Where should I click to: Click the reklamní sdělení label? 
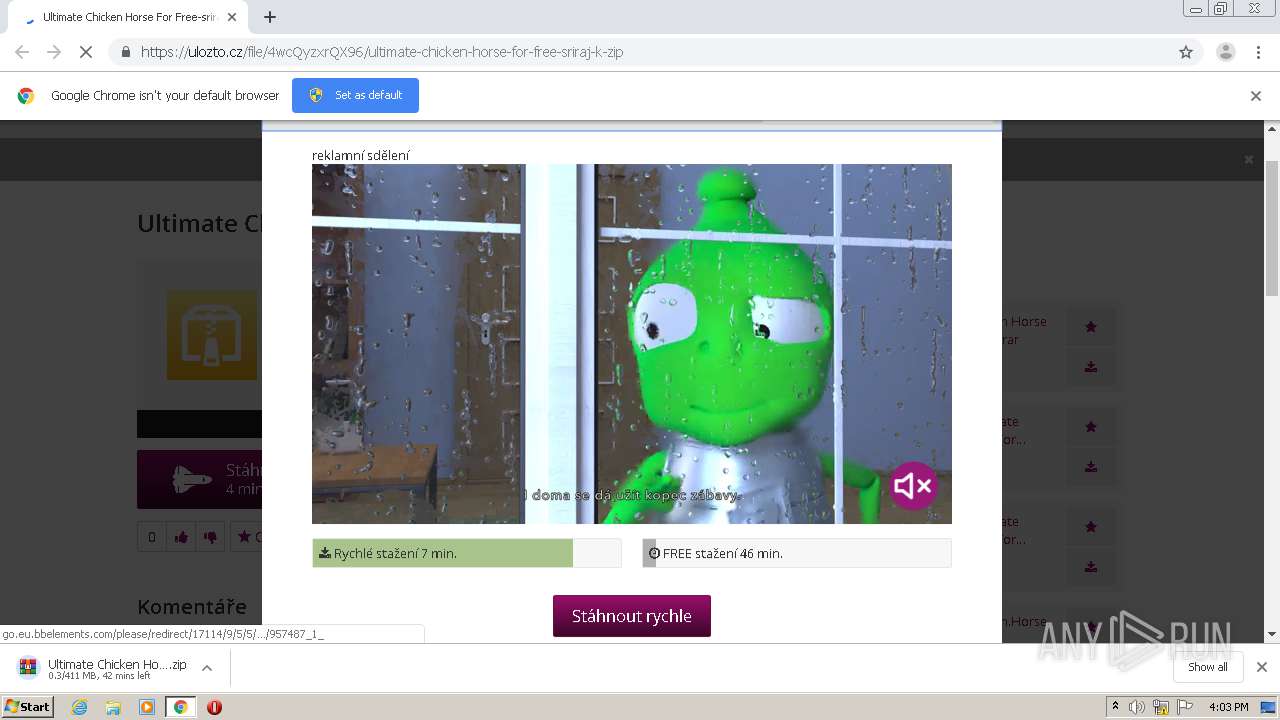[361, 155]
